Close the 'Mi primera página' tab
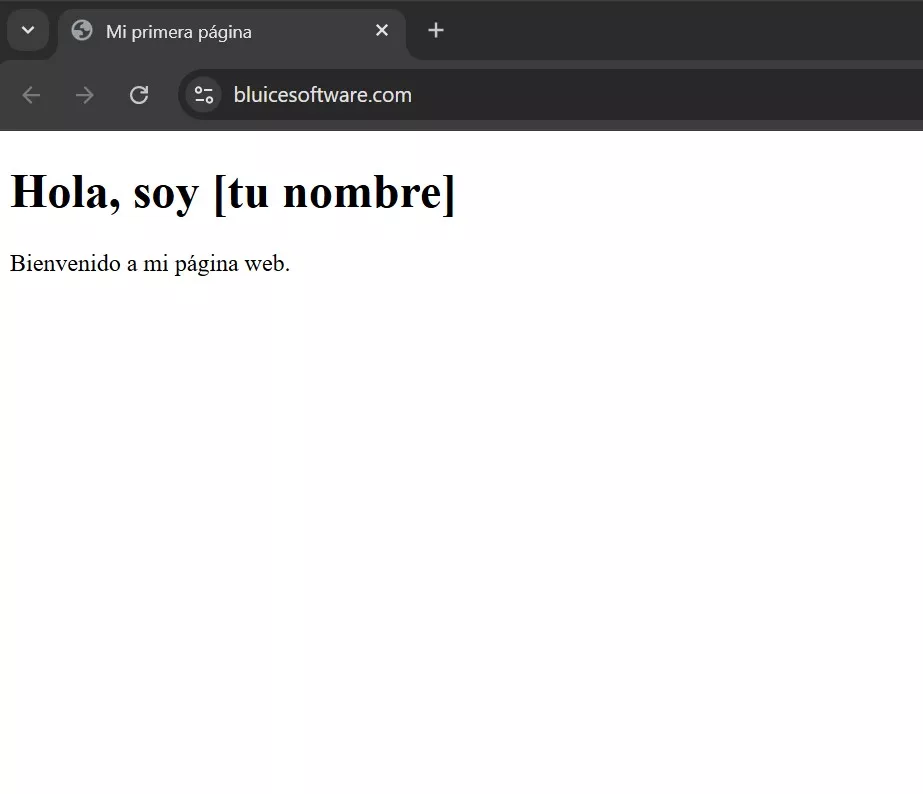The height and width of the screenshot is (794, 923). 381,31
